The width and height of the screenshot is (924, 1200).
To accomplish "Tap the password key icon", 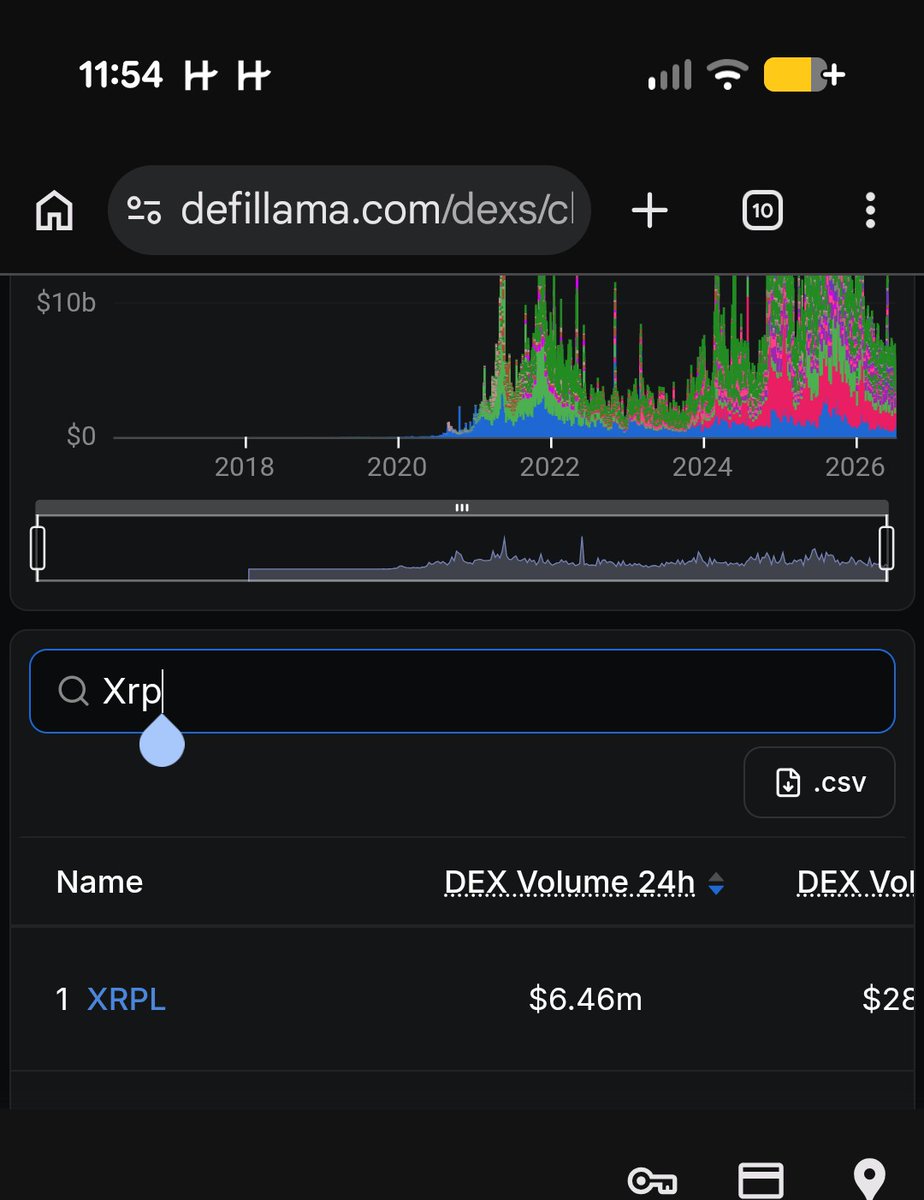I will 652,1181.
